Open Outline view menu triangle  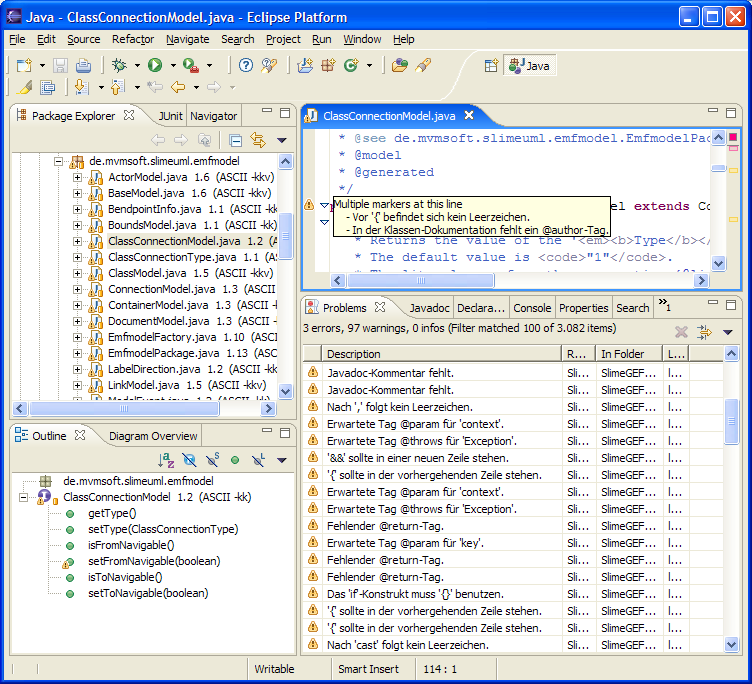click(282, 460)
